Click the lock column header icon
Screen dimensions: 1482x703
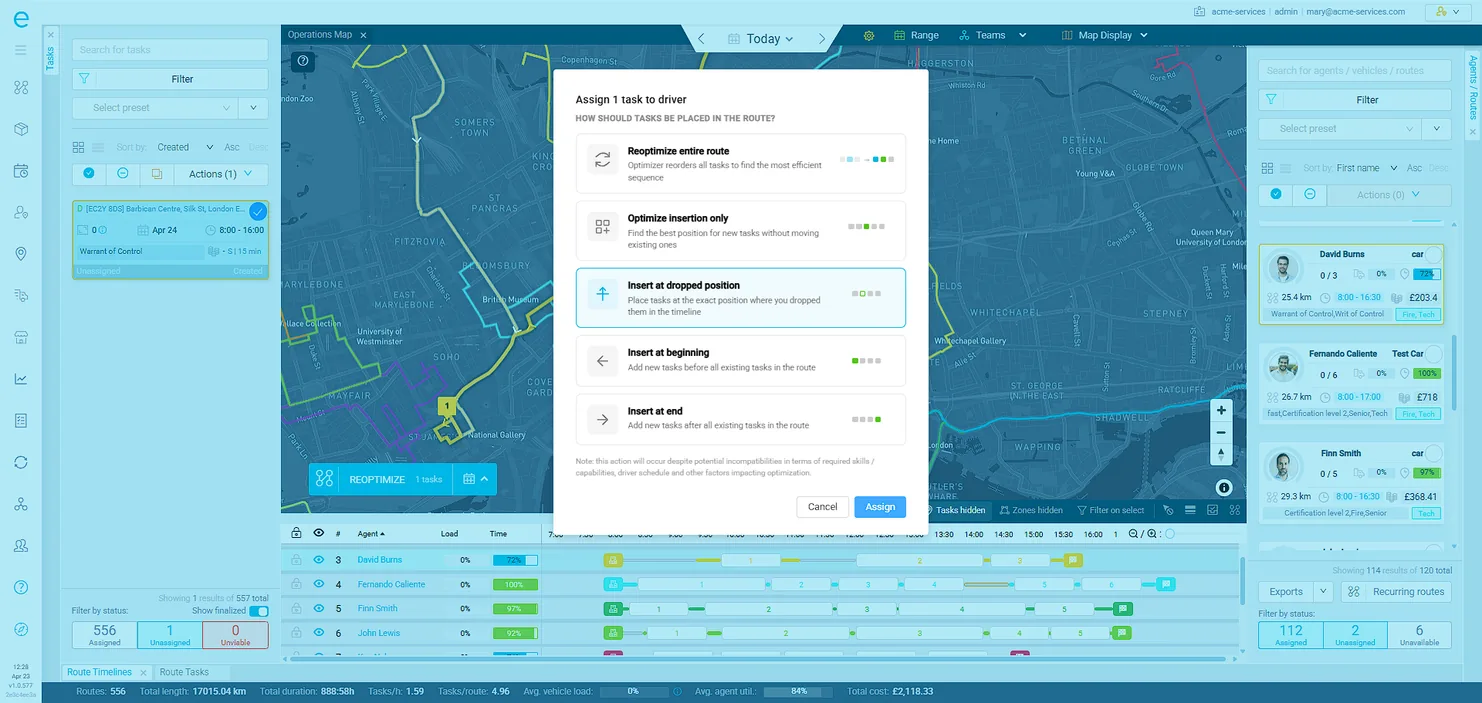click(296, 534)
